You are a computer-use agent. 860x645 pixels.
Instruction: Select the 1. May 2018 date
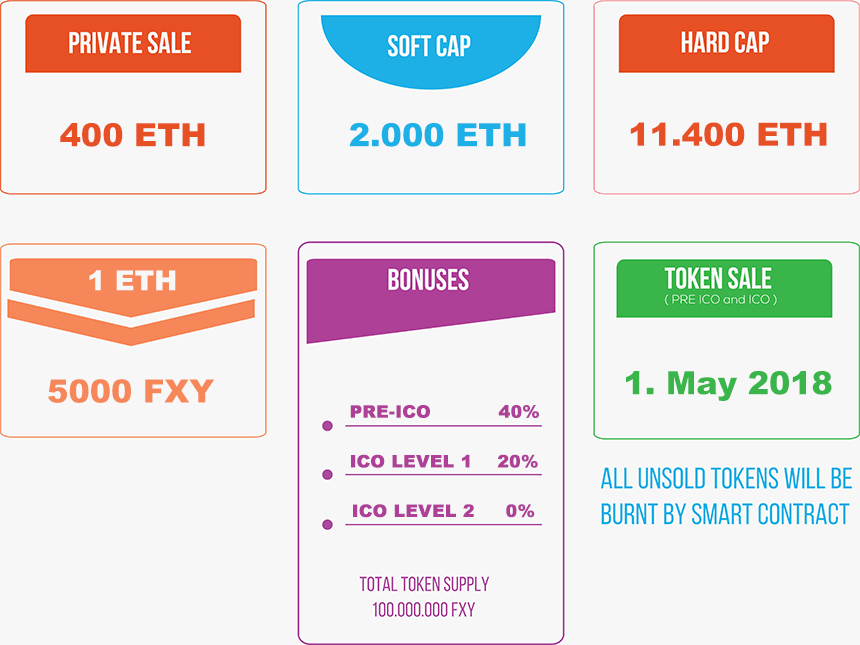pos(728,383)
